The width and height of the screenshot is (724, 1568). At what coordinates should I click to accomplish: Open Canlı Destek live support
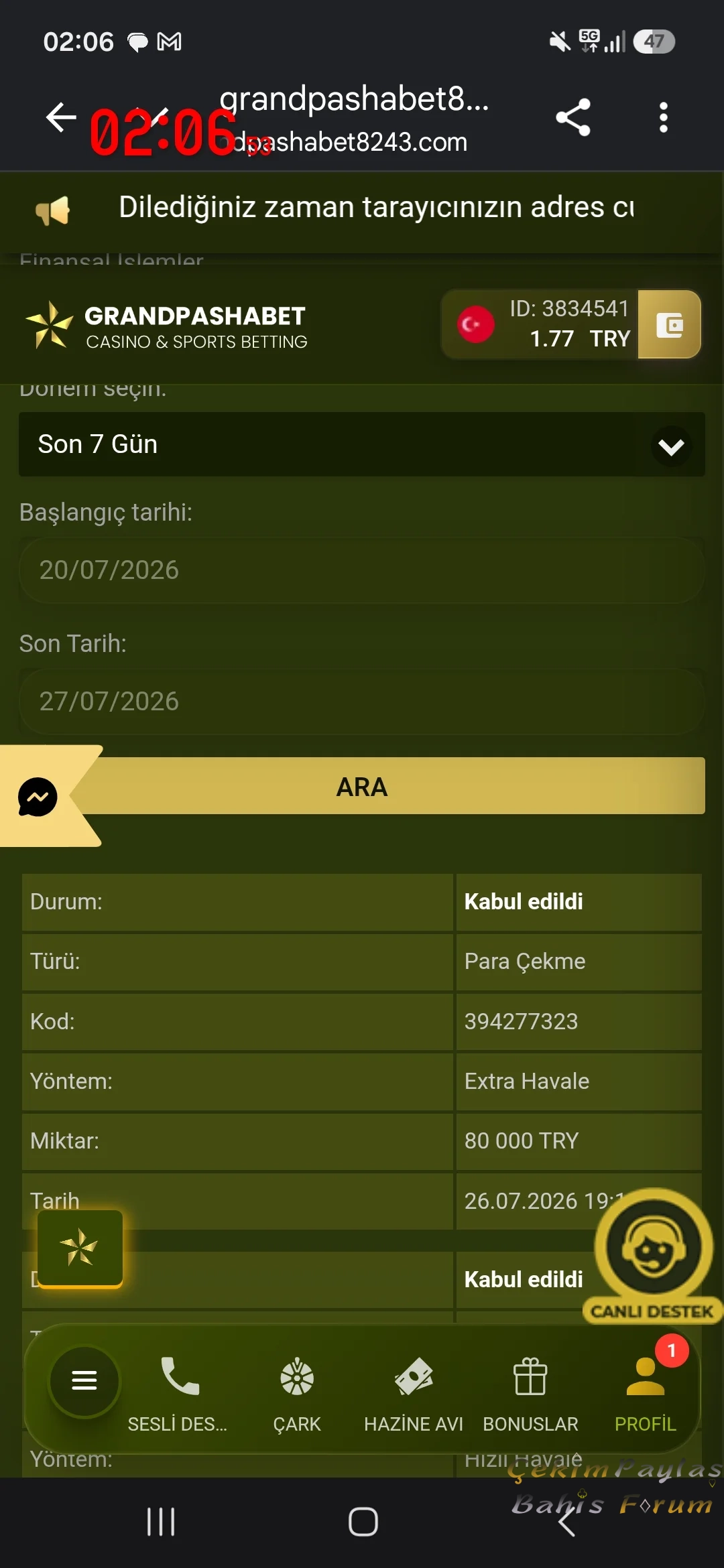tap(652, 1256)
